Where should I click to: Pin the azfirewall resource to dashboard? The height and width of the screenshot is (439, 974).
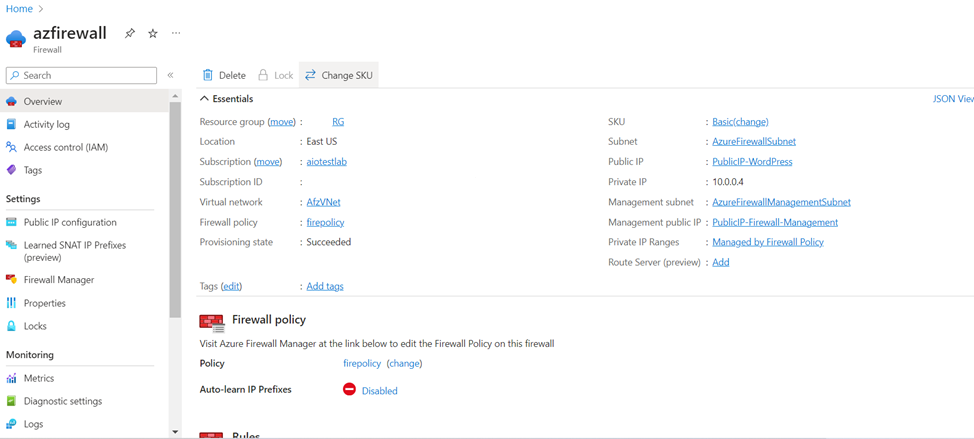click(130, 33)
